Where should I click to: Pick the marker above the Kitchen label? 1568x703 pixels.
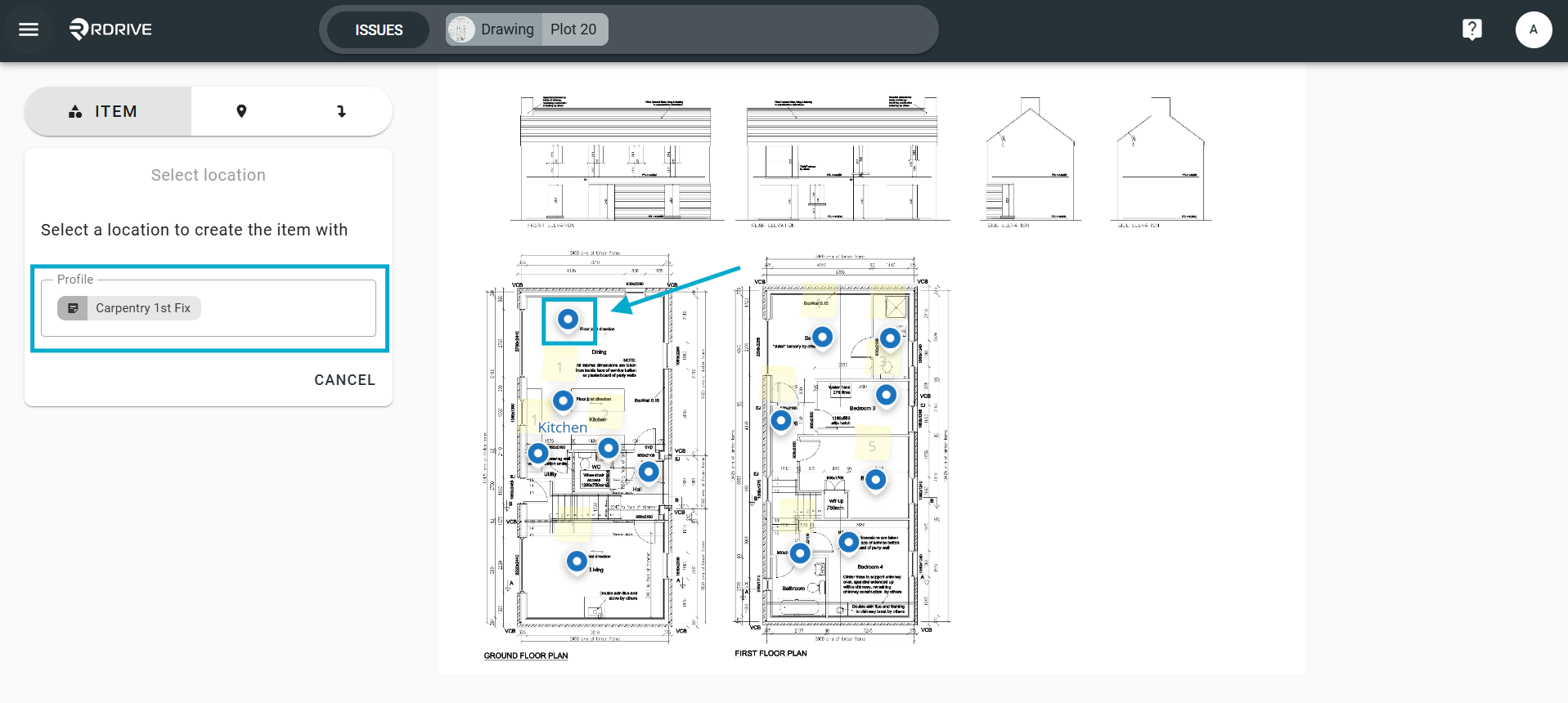[x=563, y=401]
